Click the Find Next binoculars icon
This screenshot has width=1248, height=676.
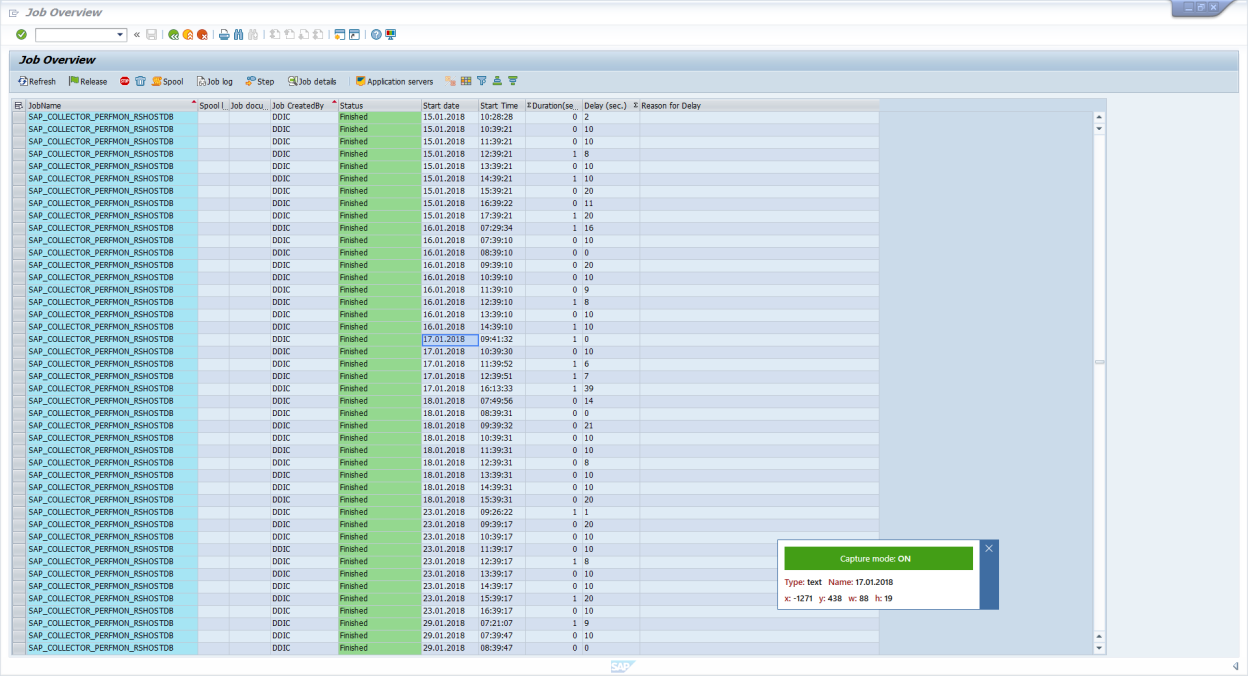[252, 34]
